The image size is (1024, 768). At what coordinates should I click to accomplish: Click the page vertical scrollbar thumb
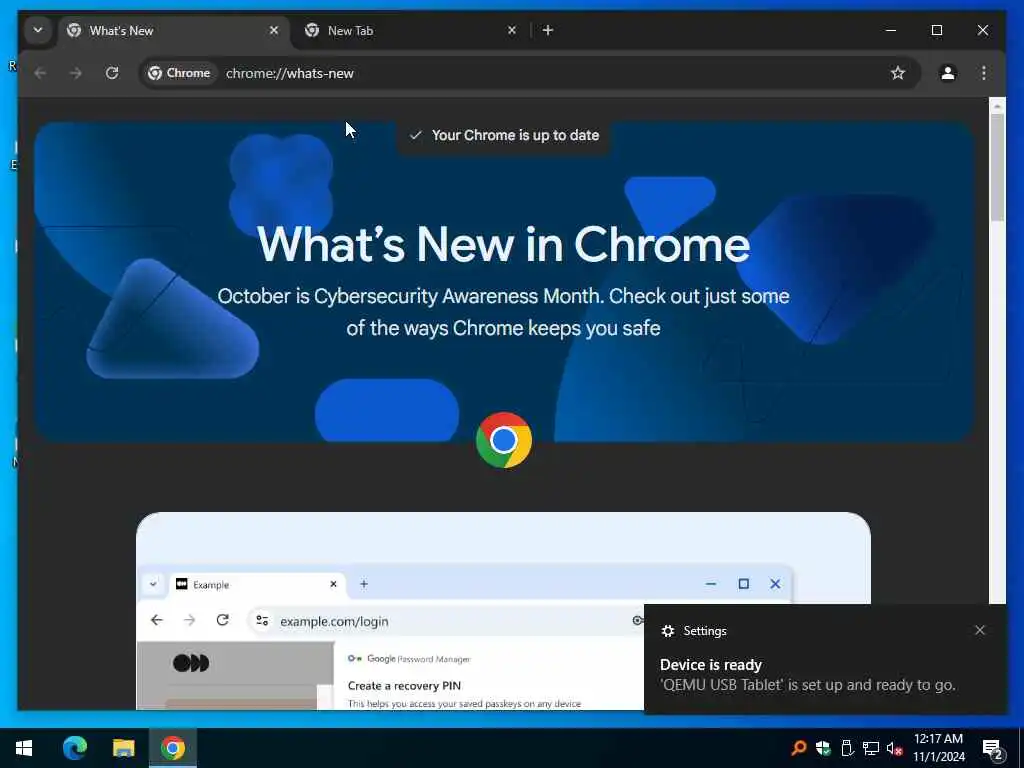pyautogui.click(x=997, y=167)
